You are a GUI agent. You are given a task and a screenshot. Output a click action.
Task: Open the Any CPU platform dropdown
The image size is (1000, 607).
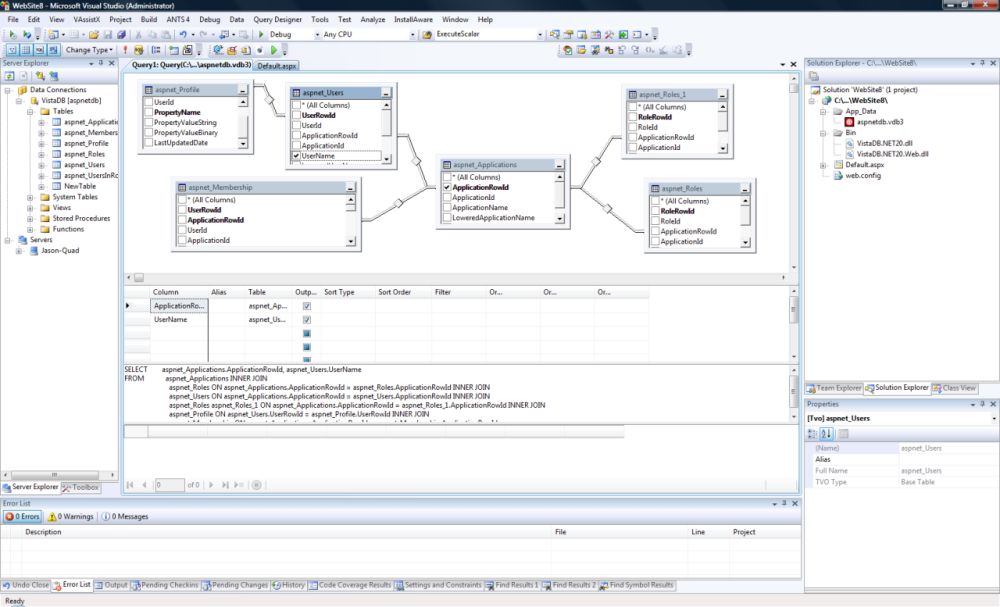click(413, 33)
